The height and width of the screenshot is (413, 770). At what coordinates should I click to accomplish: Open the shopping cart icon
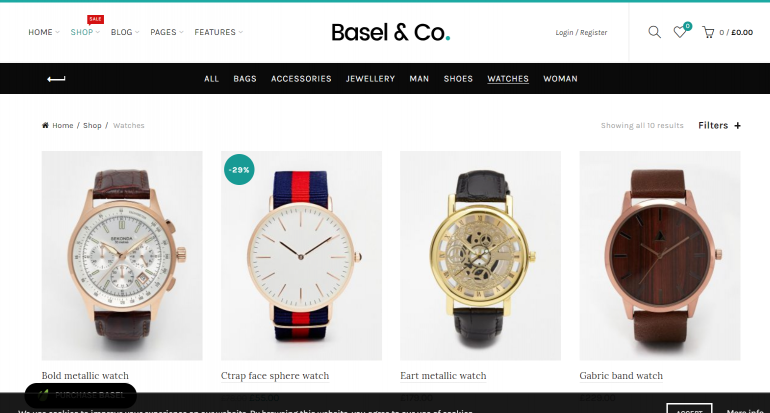coord(708,32)
